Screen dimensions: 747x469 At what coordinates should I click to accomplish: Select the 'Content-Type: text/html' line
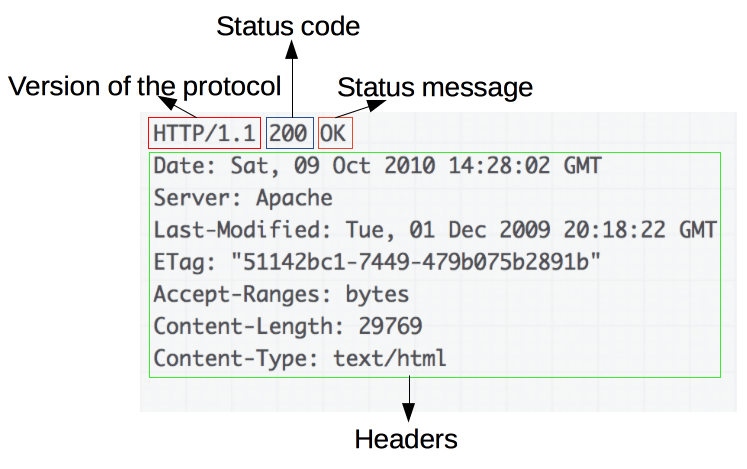[300, 358]
